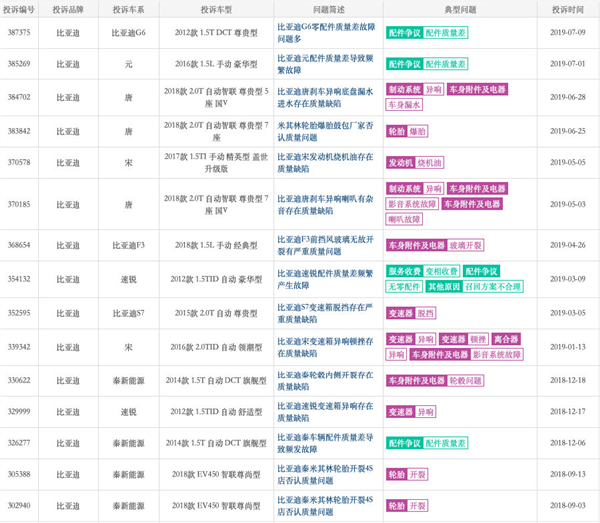
Task: Select complaint number 330622
Action: click(19, 380)
